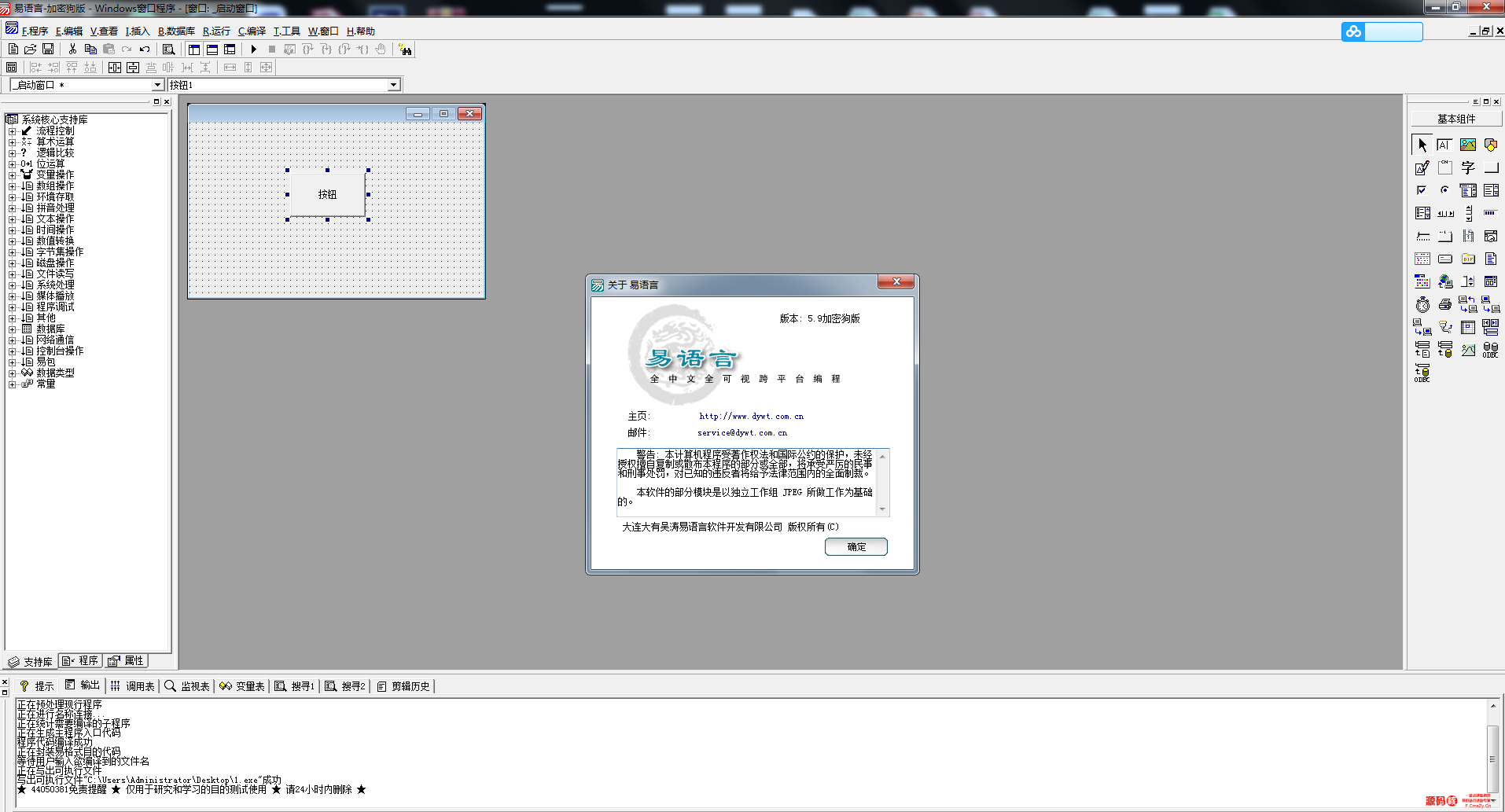Toggle the left work panel view icon
This screenshot has width=1505, height=812.
[x=194, y=49]
